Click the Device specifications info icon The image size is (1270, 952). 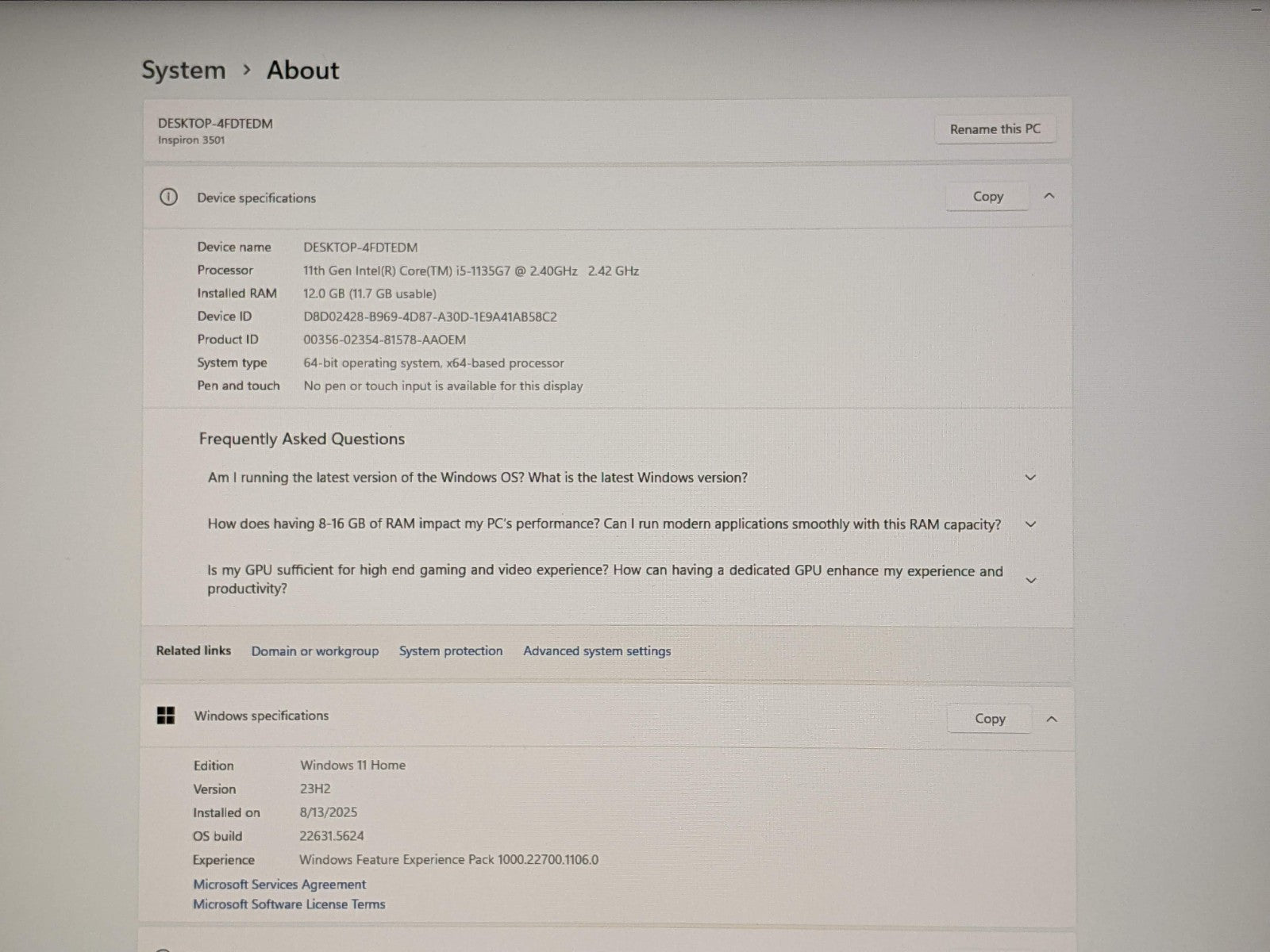click(168, 197)
